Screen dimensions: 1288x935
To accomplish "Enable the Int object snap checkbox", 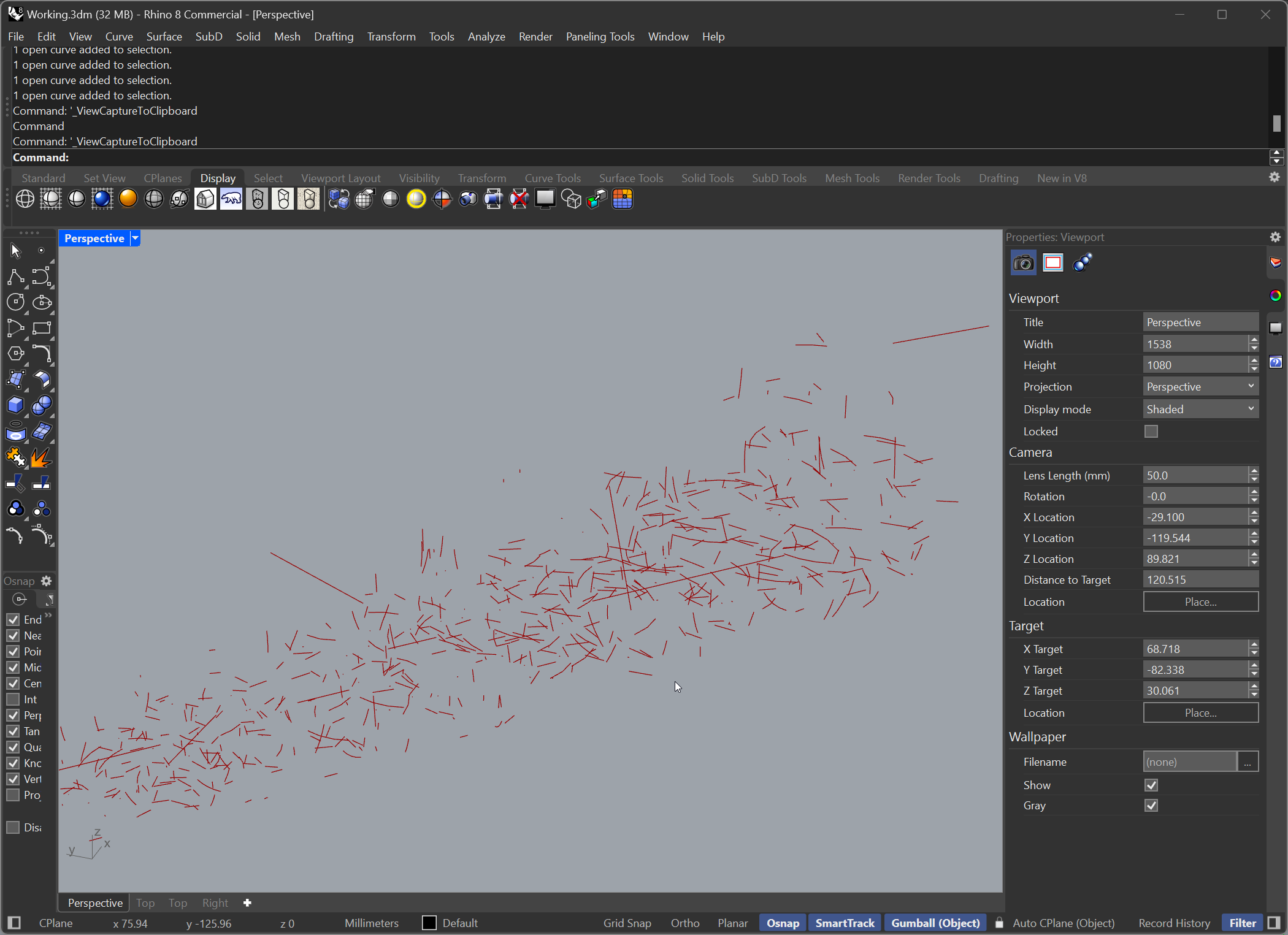I will pyautogui.click(x=13, y=700).
